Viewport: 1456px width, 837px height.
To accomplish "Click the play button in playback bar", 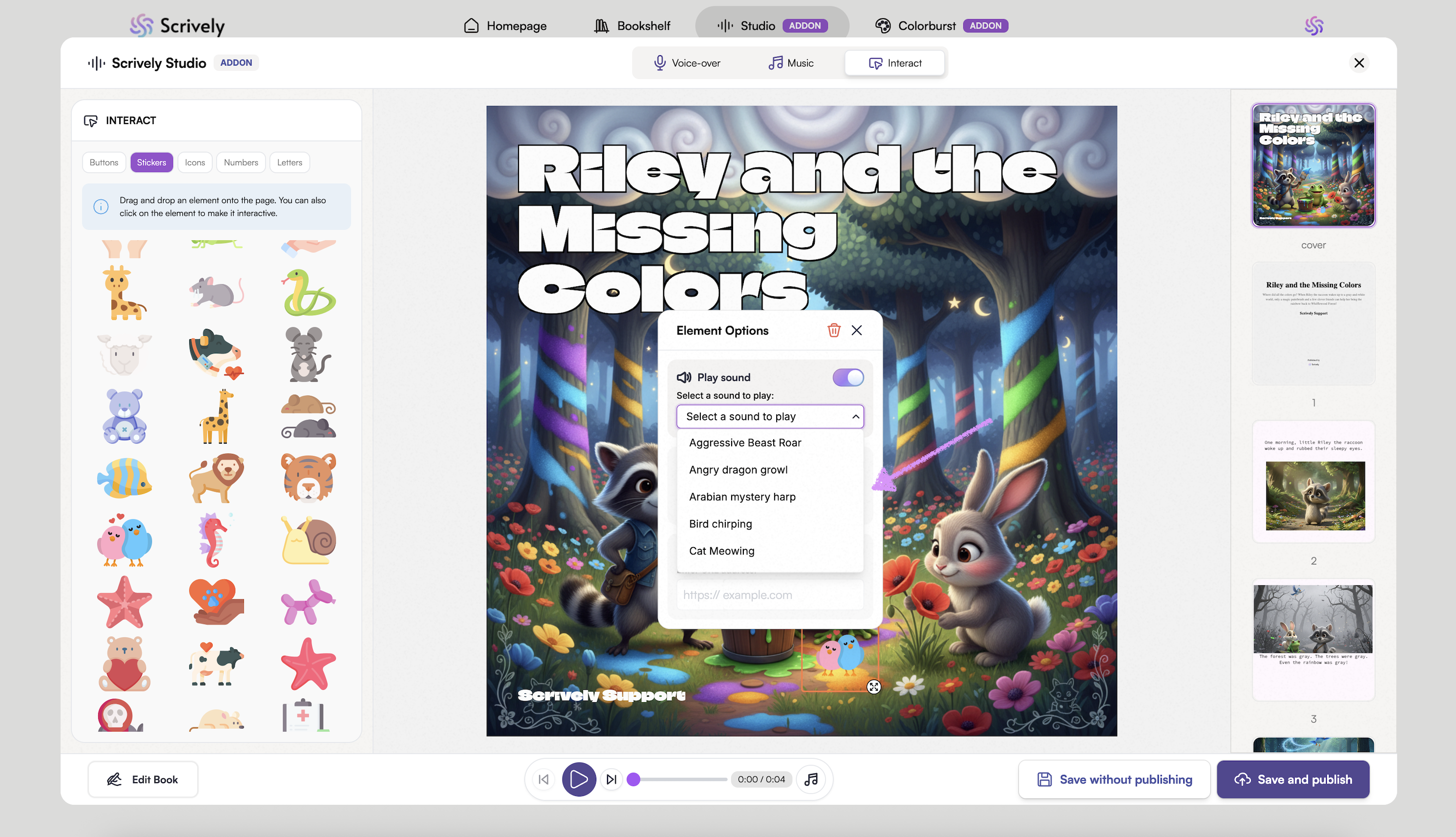I will coord(579,779).
